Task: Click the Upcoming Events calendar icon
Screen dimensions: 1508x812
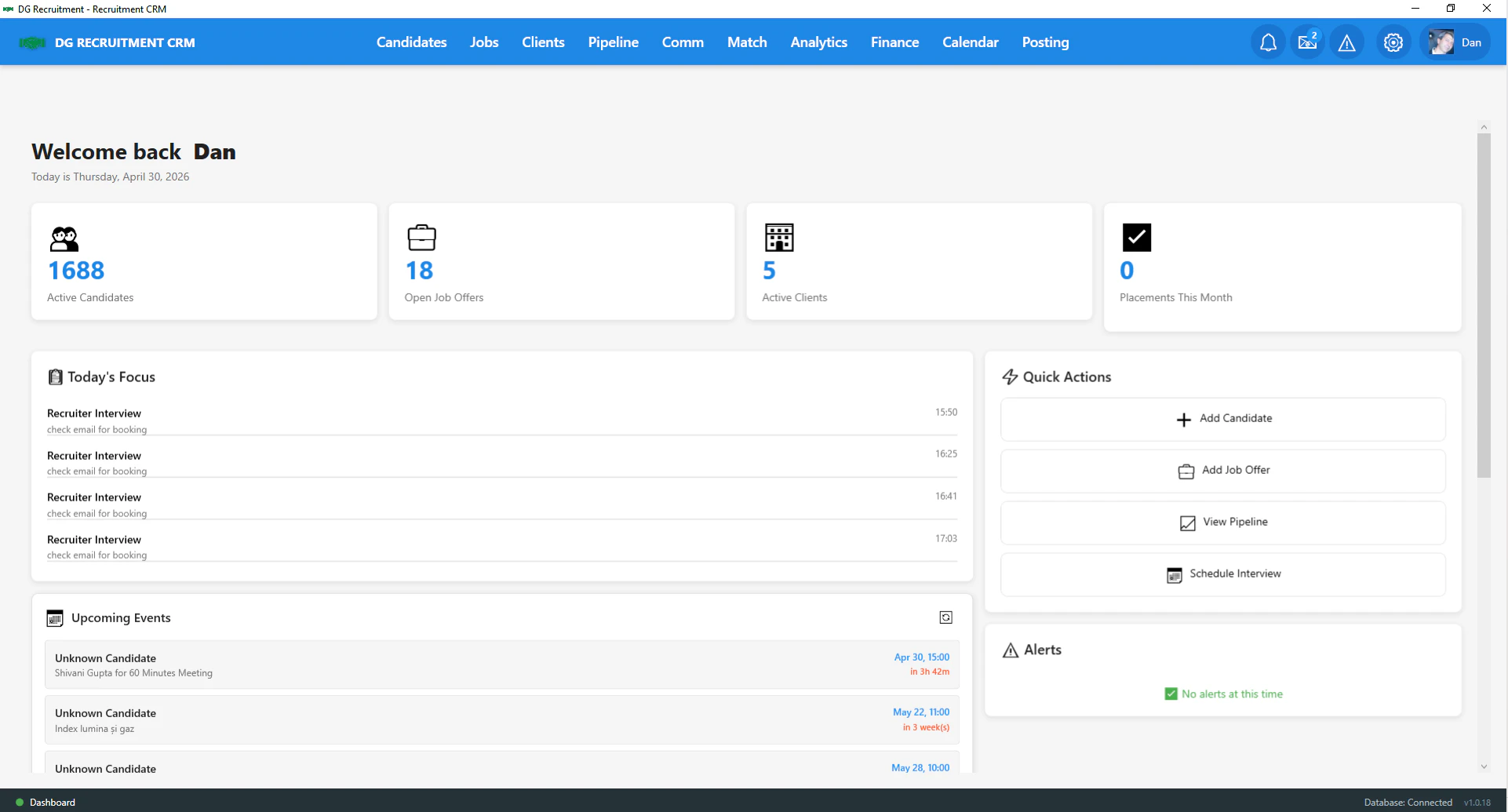Action: (x=55, y=618)
